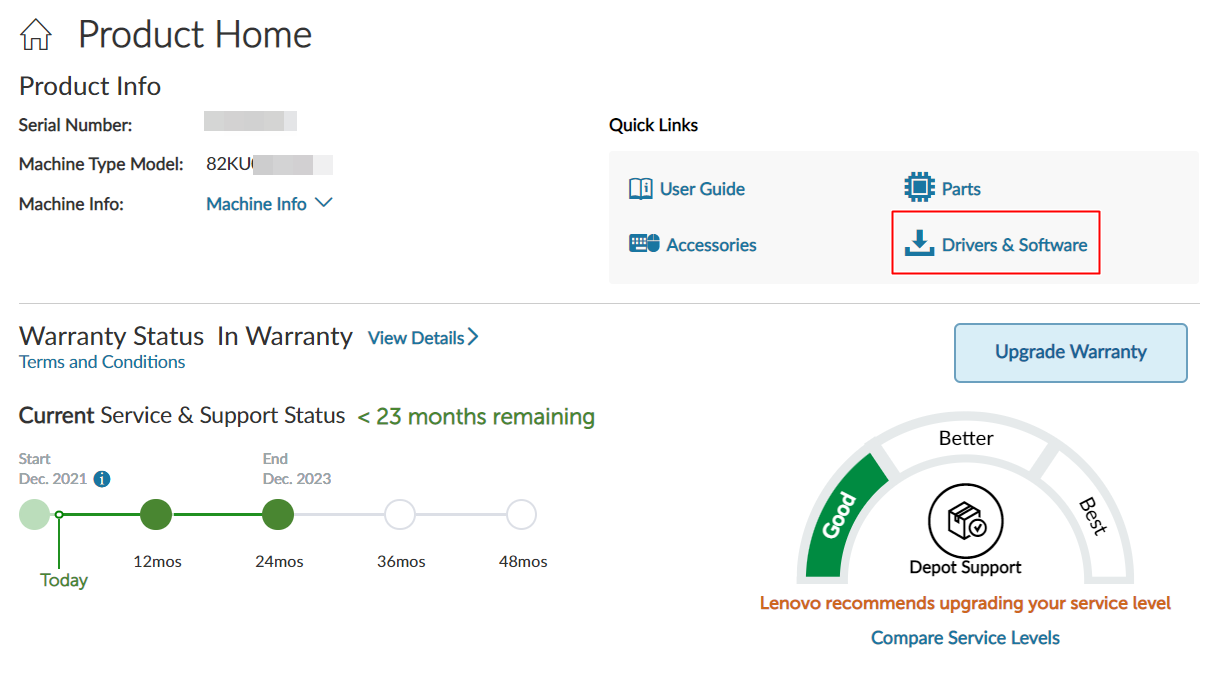This screenshot has width=1217, height=673.
Task: Click the Parts chip icon
Action: (x=919, y=188)
